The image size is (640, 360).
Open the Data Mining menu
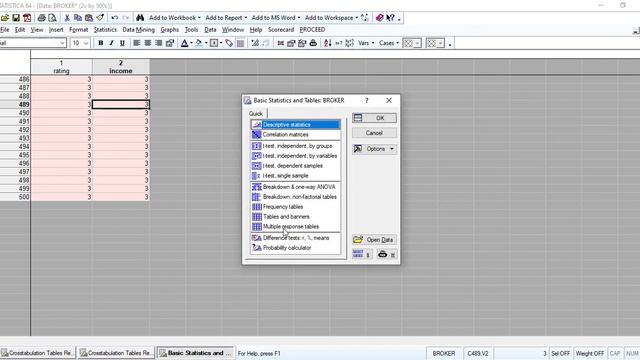138,30
